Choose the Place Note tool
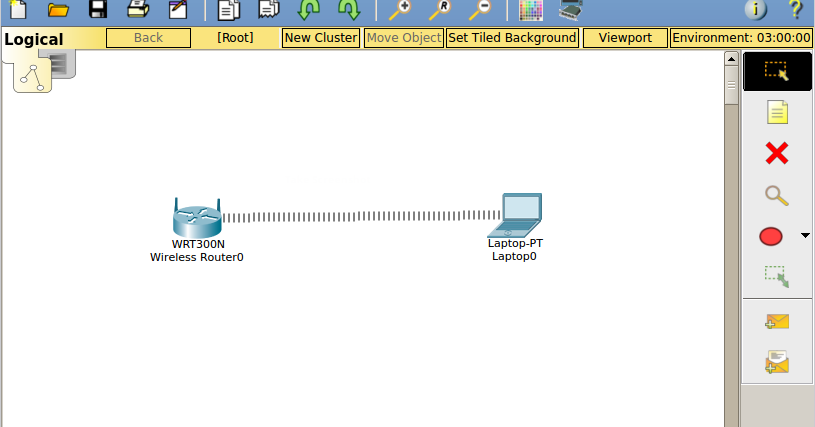This screenshot has width=815, height=427. (x=777, y=112)
